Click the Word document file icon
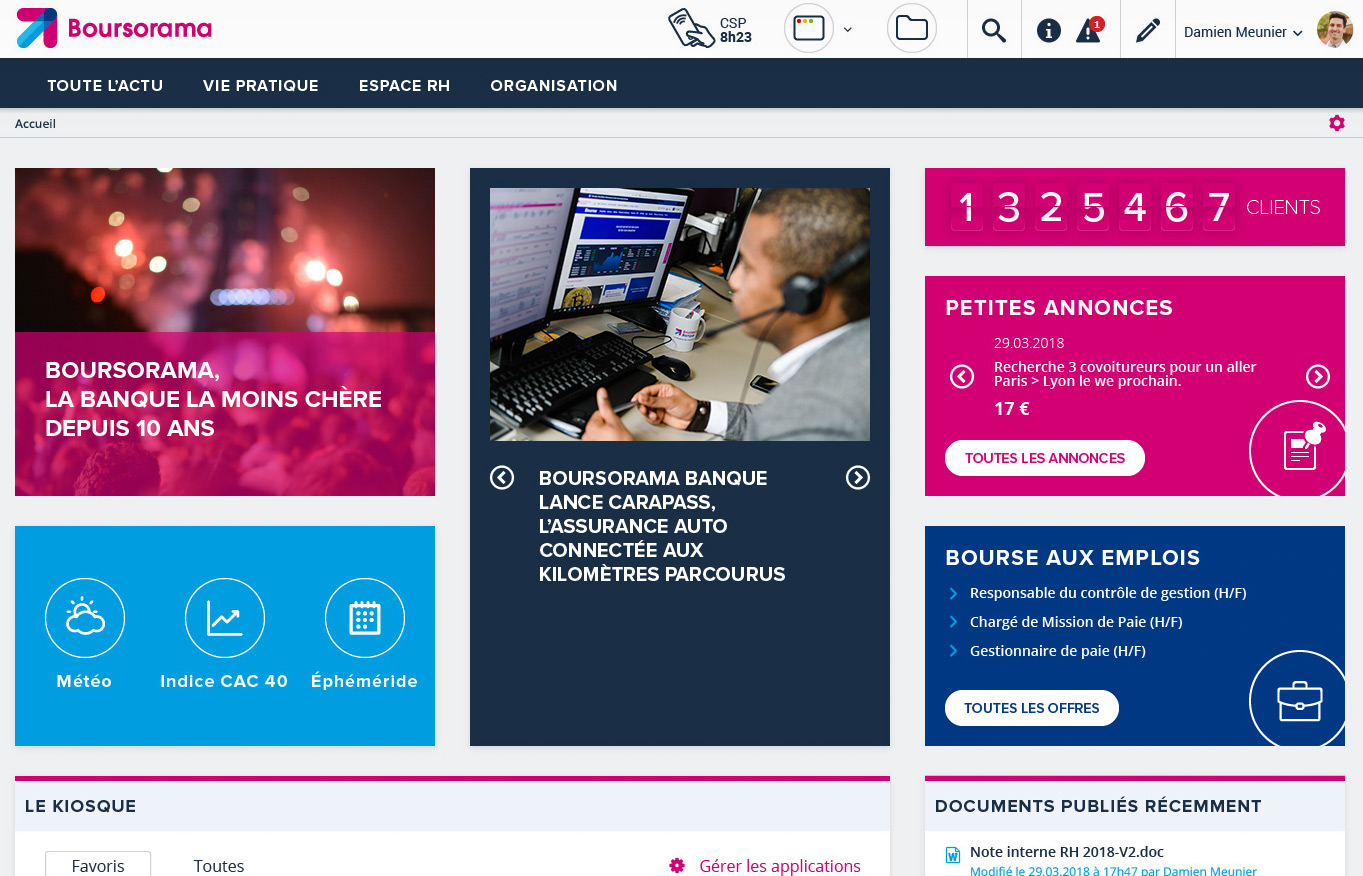Viewport: 1363px width, 876px height. (x=953, y=855)
